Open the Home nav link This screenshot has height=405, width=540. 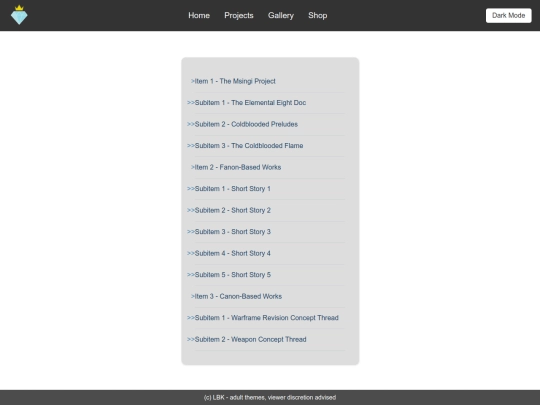pyautogui.click(x=199, y=15)
